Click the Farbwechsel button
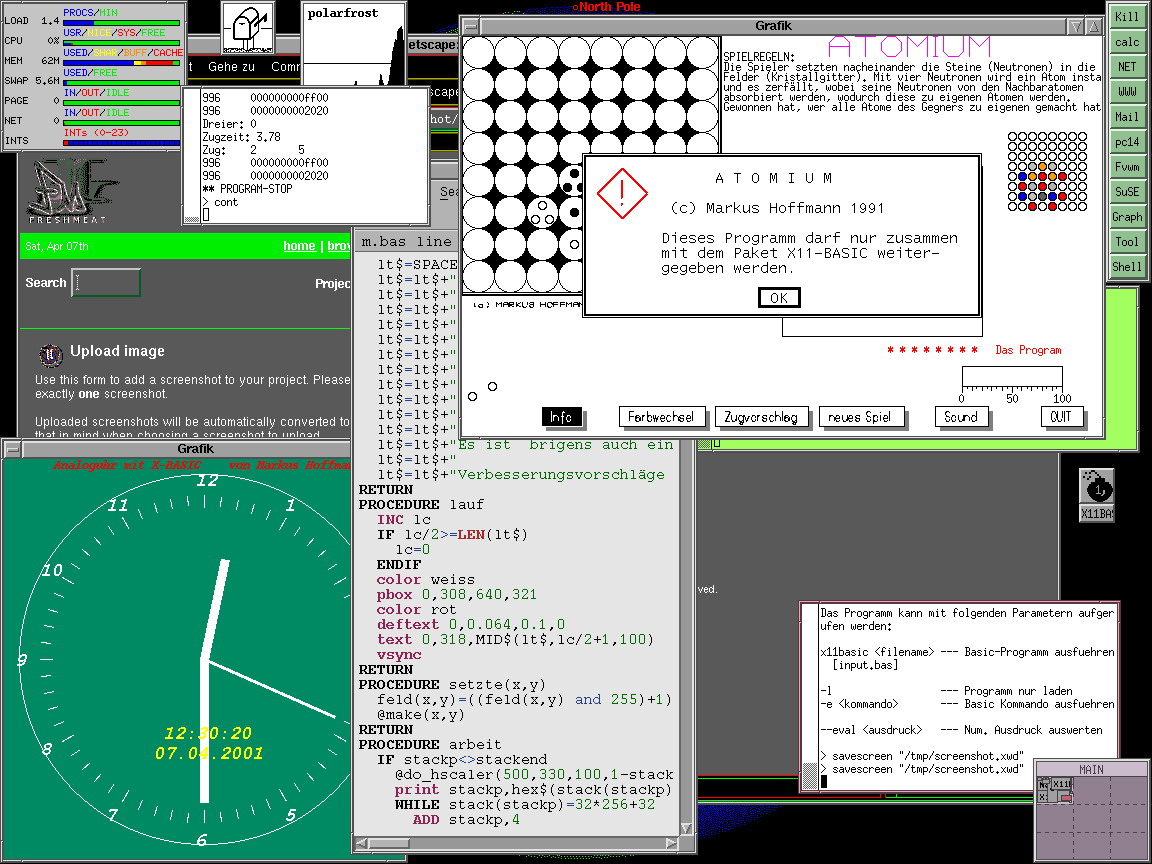Screen dimensions: 1152x864 pos(661,417)
